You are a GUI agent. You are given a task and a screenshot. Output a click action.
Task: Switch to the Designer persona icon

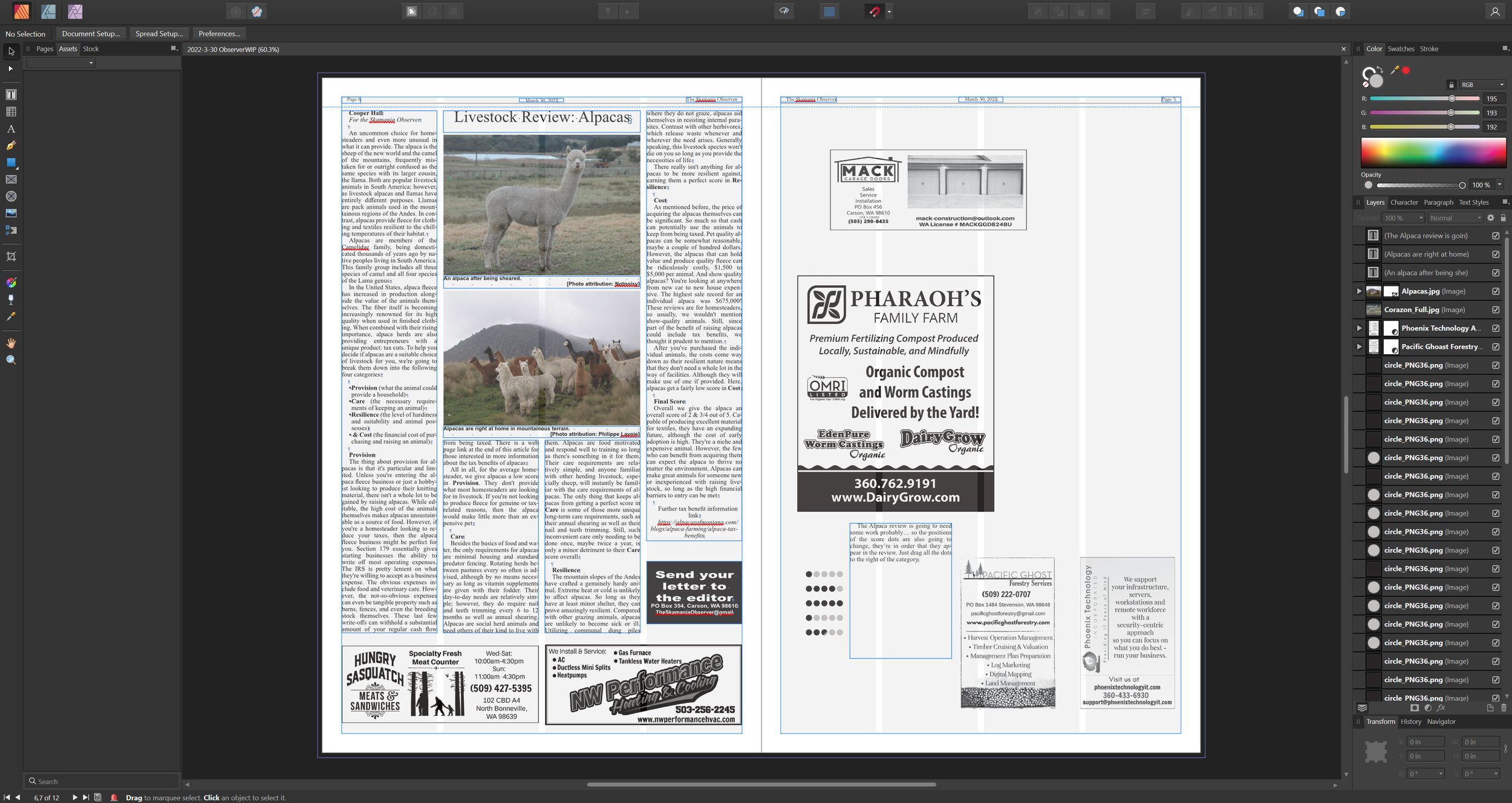coord(48,11)
